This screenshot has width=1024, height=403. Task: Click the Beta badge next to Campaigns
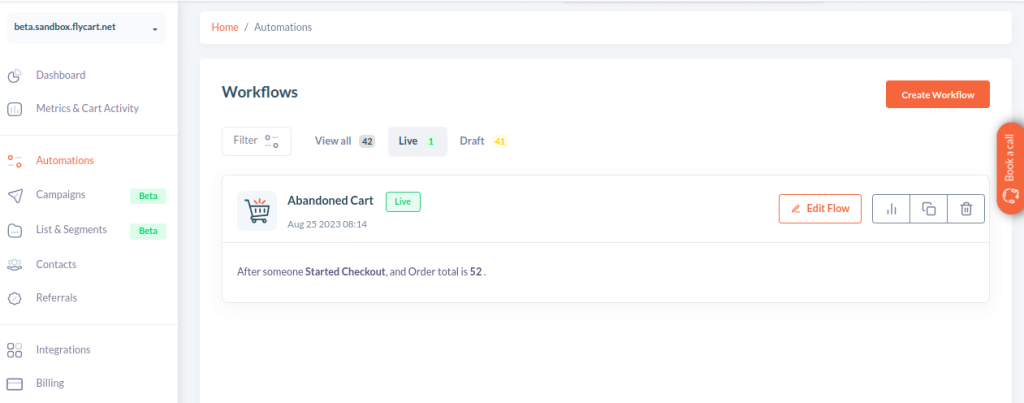(148, 196)
